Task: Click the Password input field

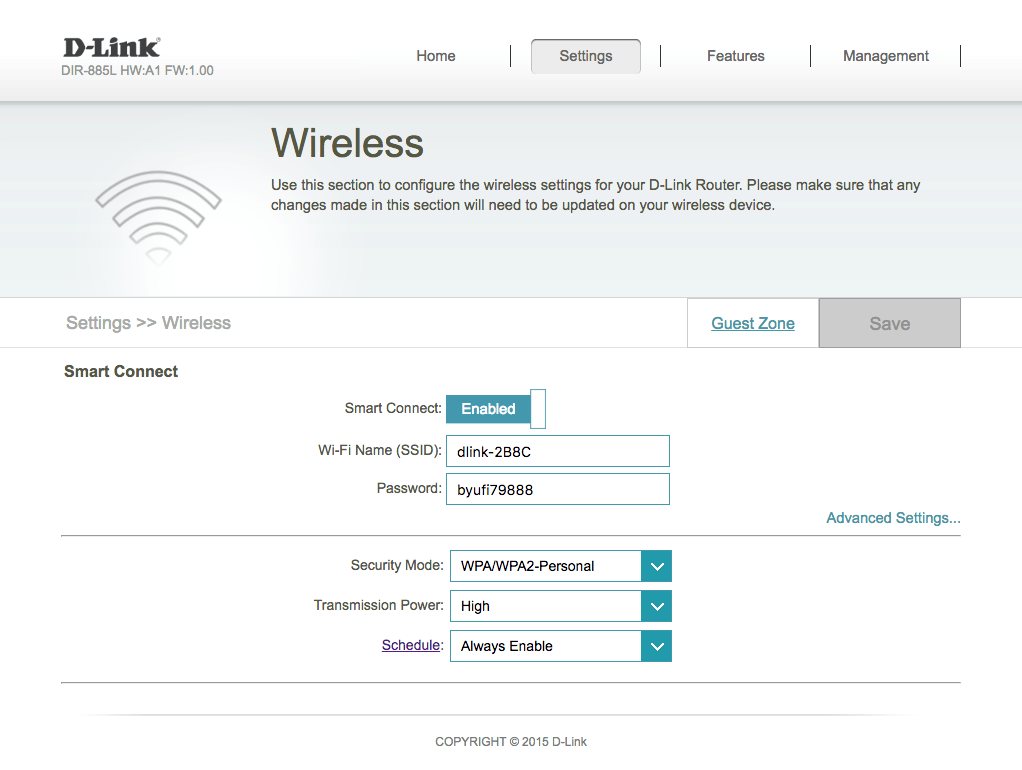Action: point(557,490)
